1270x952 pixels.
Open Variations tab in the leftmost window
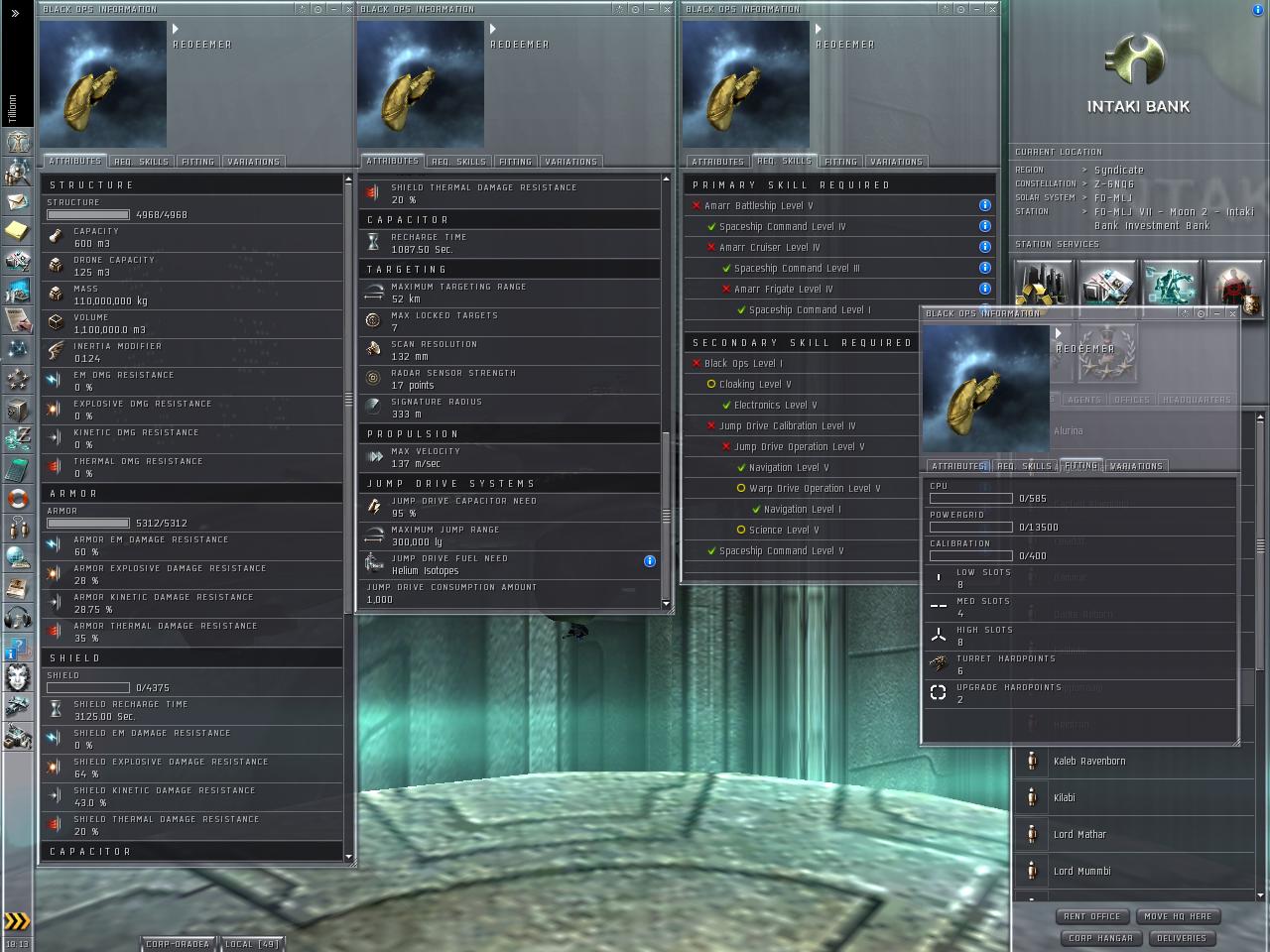point(253,162)
